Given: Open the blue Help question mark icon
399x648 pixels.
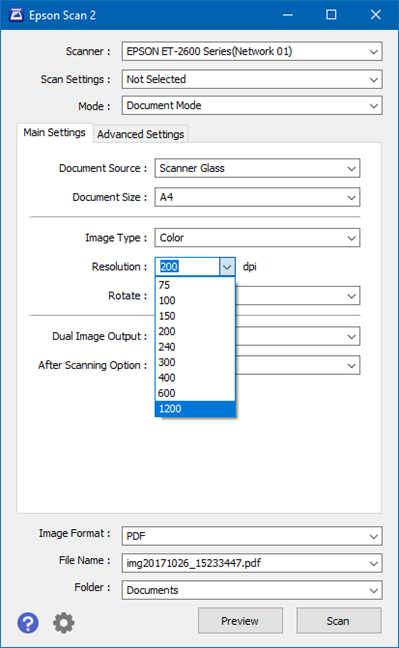Looking at the screenshot, I should click(28, 623).
